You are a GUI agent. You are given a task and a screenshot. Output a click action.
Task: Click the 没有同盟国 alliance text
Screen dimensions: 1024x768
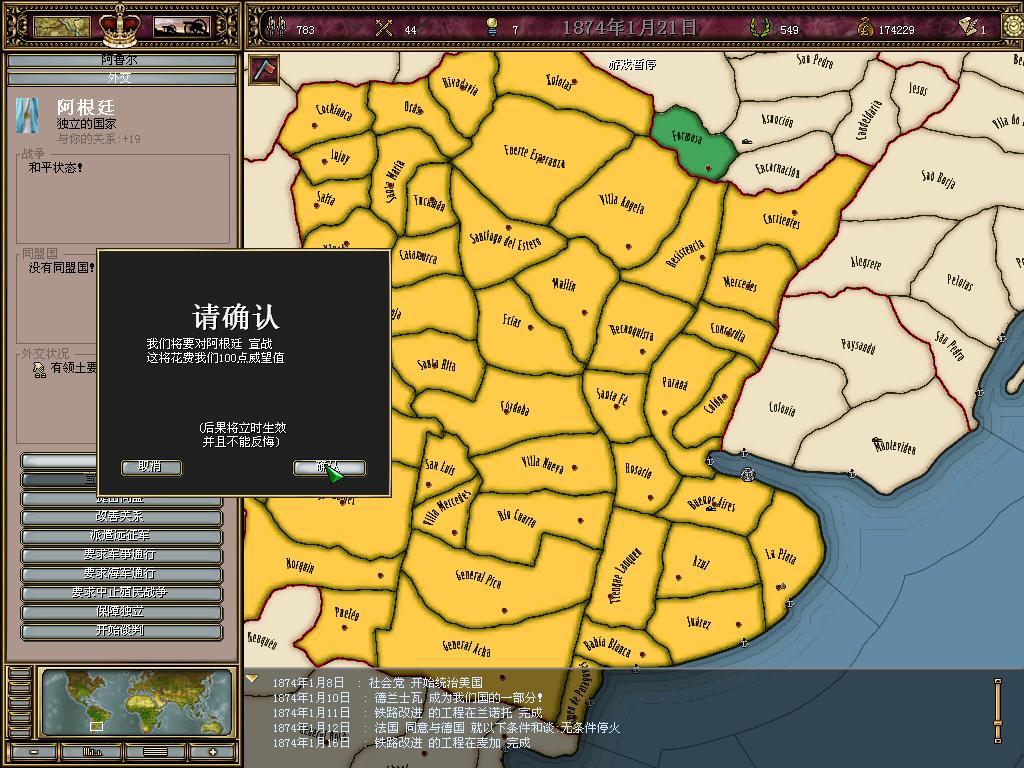point(61,268)
